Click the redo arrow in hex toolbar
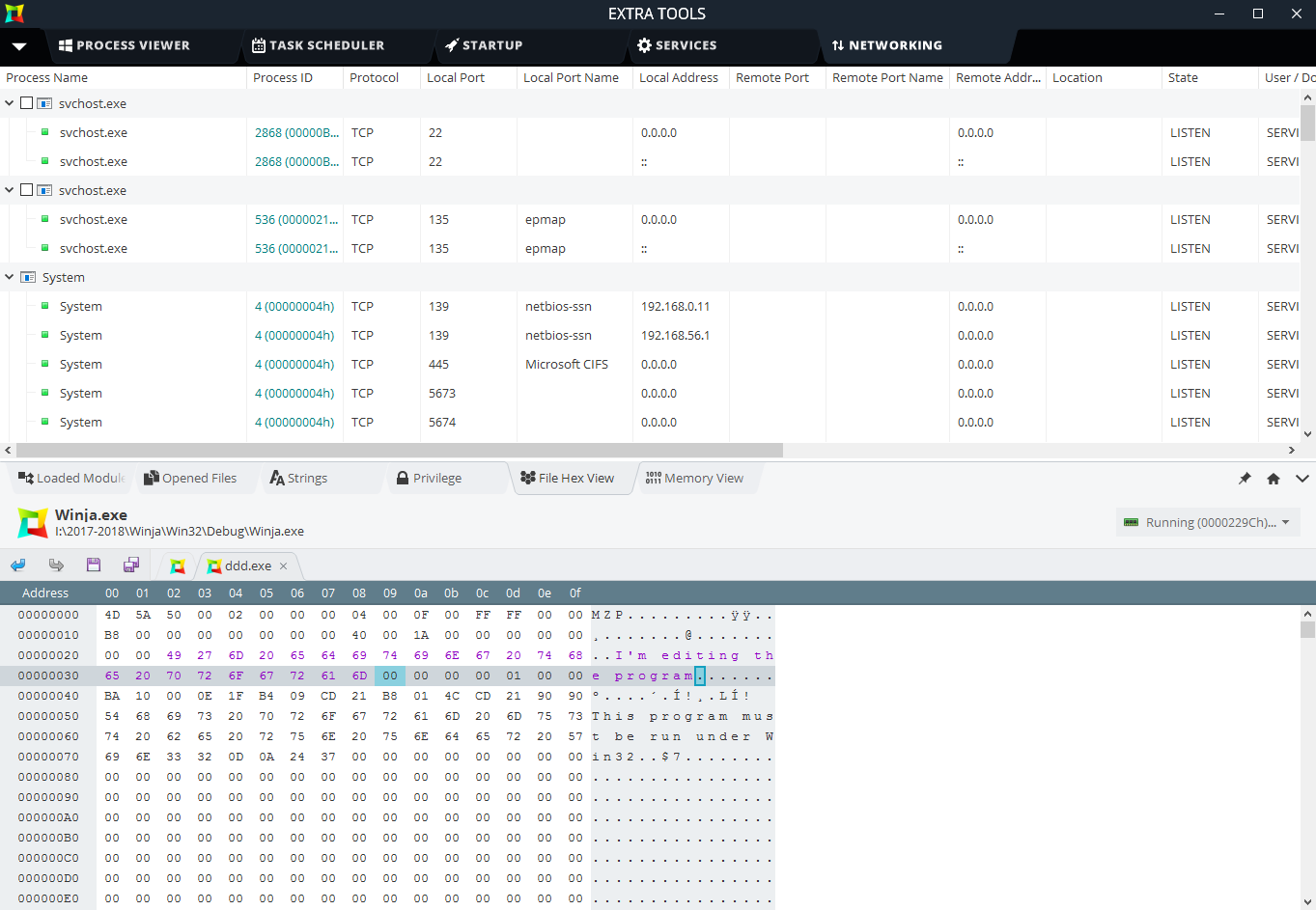This screenshot has width=1316, height=910. (x=56, y=565)
